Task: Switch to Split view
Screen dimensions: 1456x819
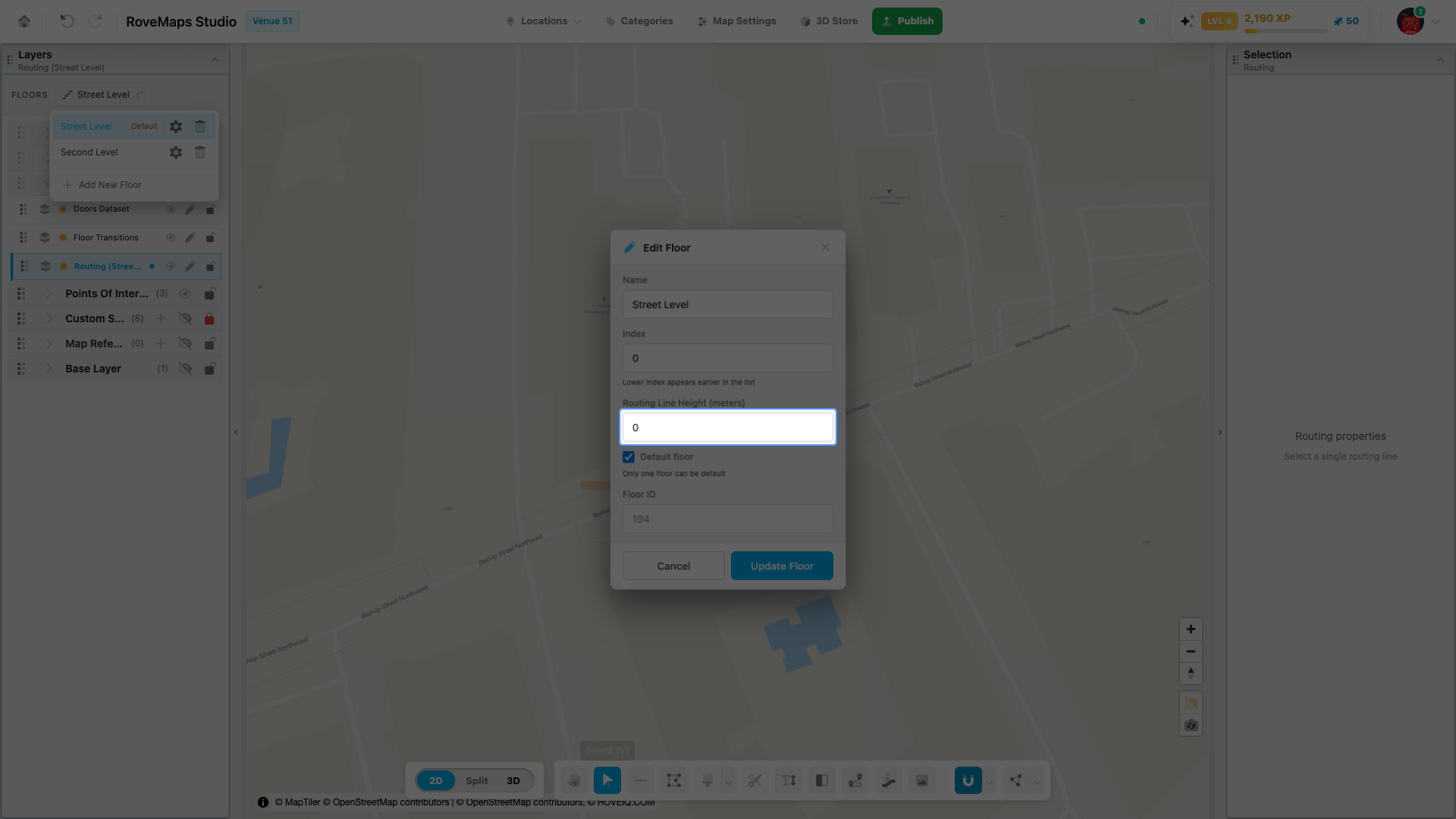Action: pos(477,780)
